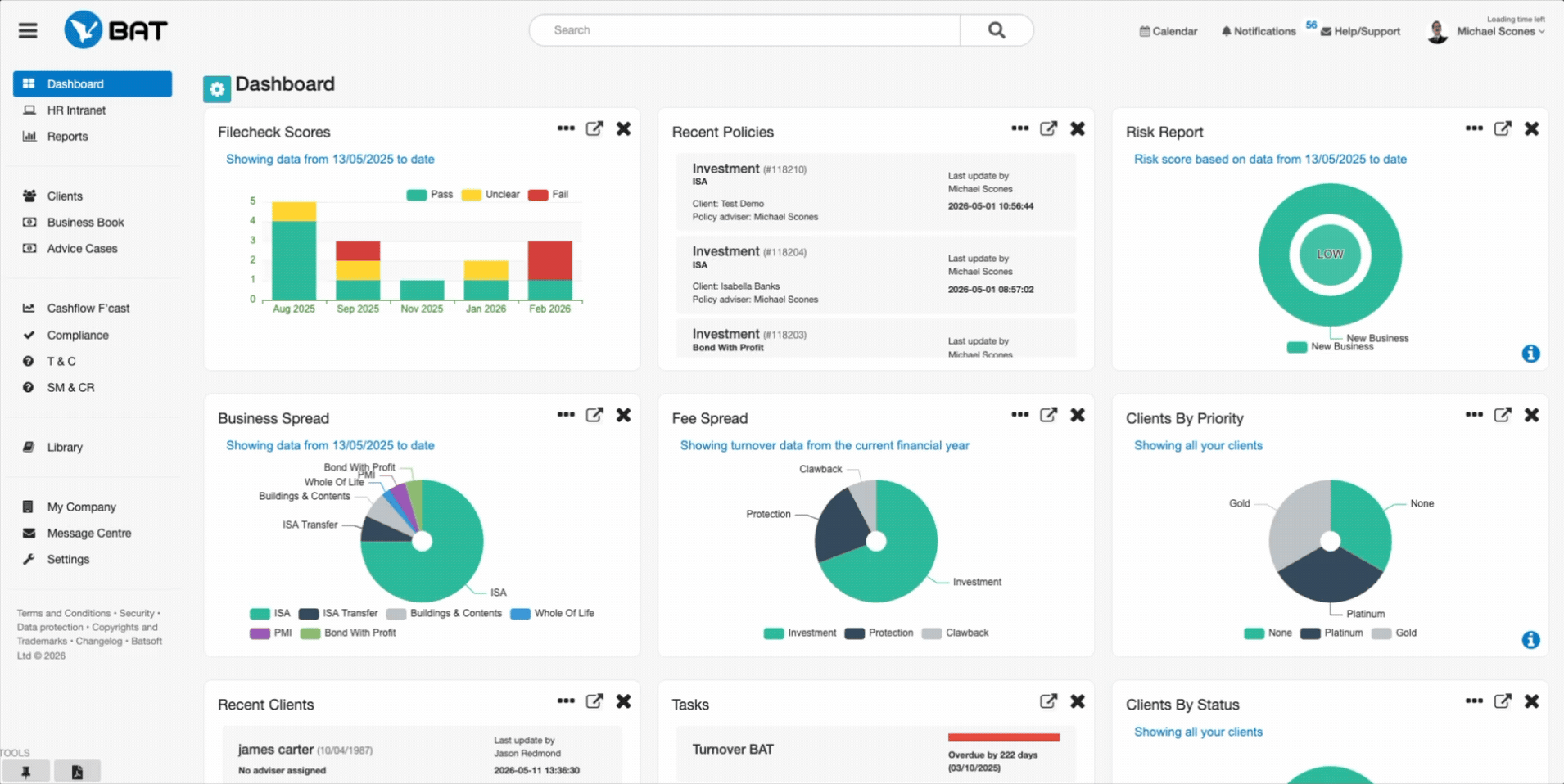
Task: Click the LOW risk donut center
Action: [1330, 255]
